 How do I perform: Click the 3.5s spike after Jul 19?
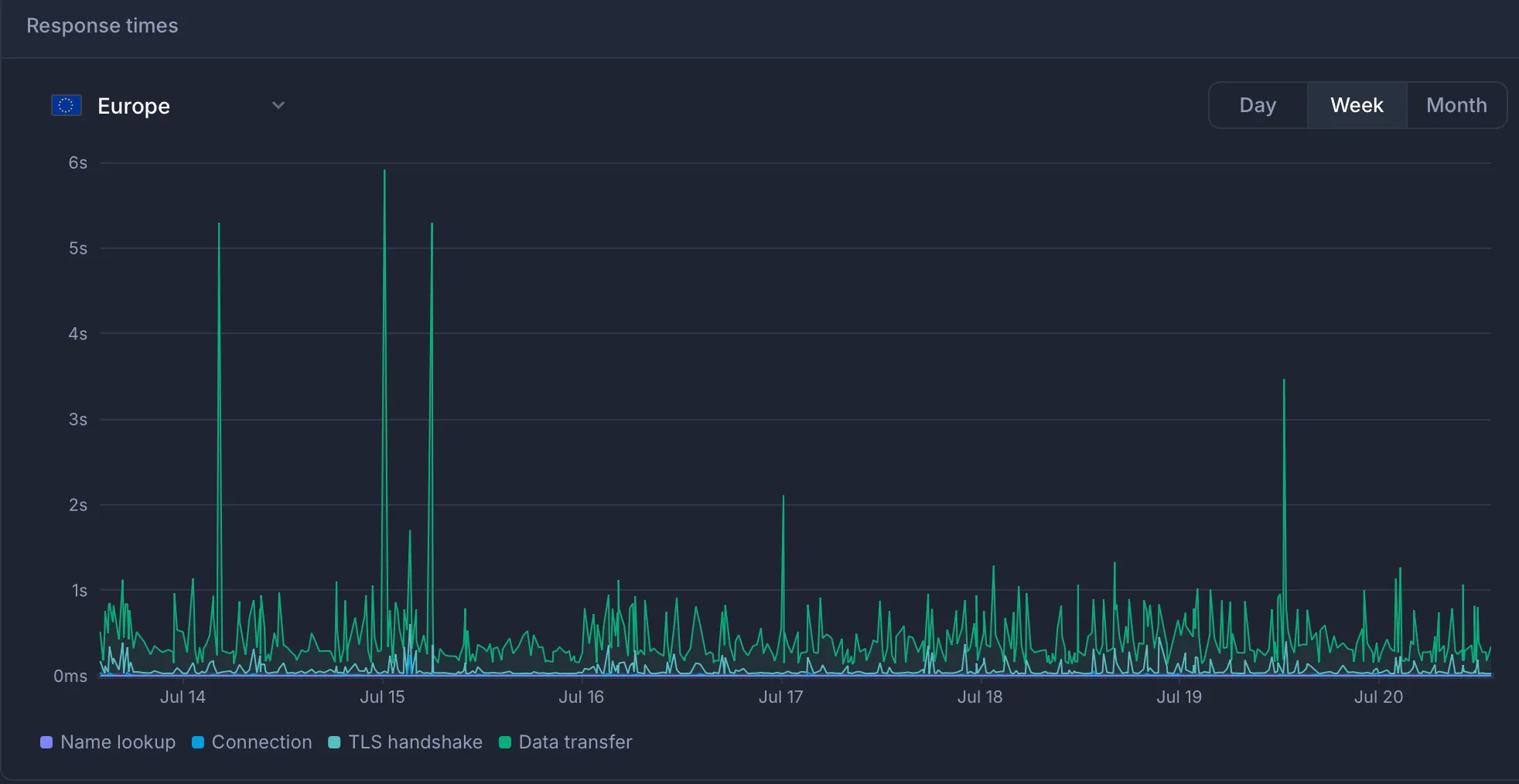click(x=1284, y=381)
